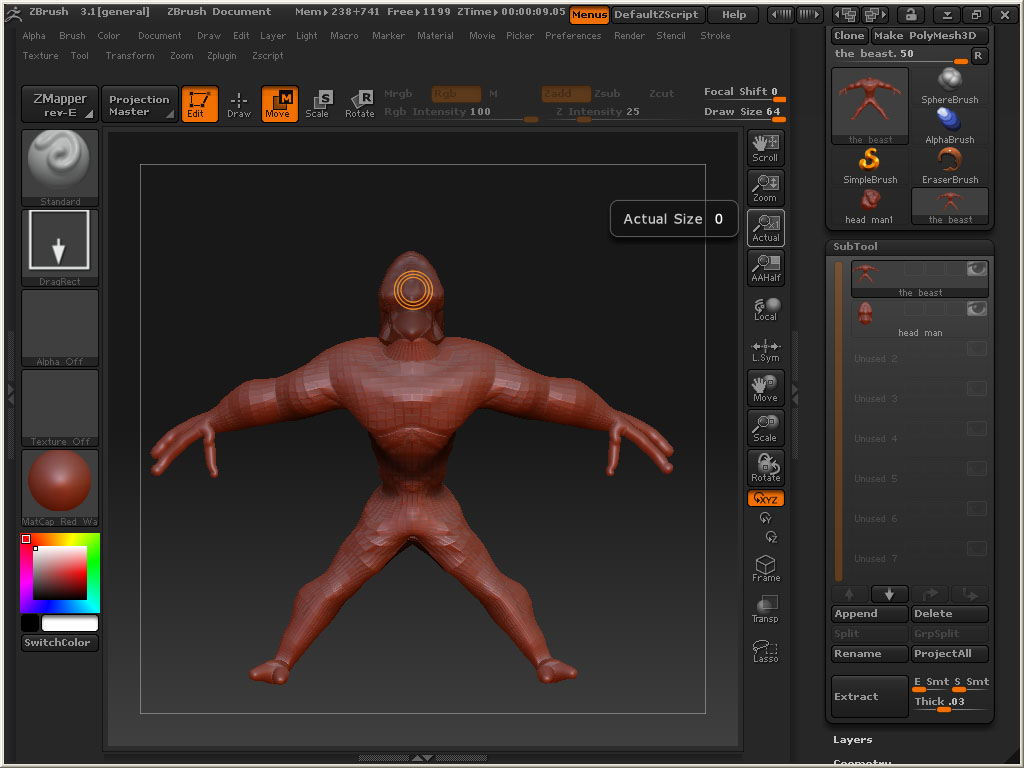Open the Zplugin menu
The image size is (1024, 768).
pyautogui.click(x=222, y=56)
